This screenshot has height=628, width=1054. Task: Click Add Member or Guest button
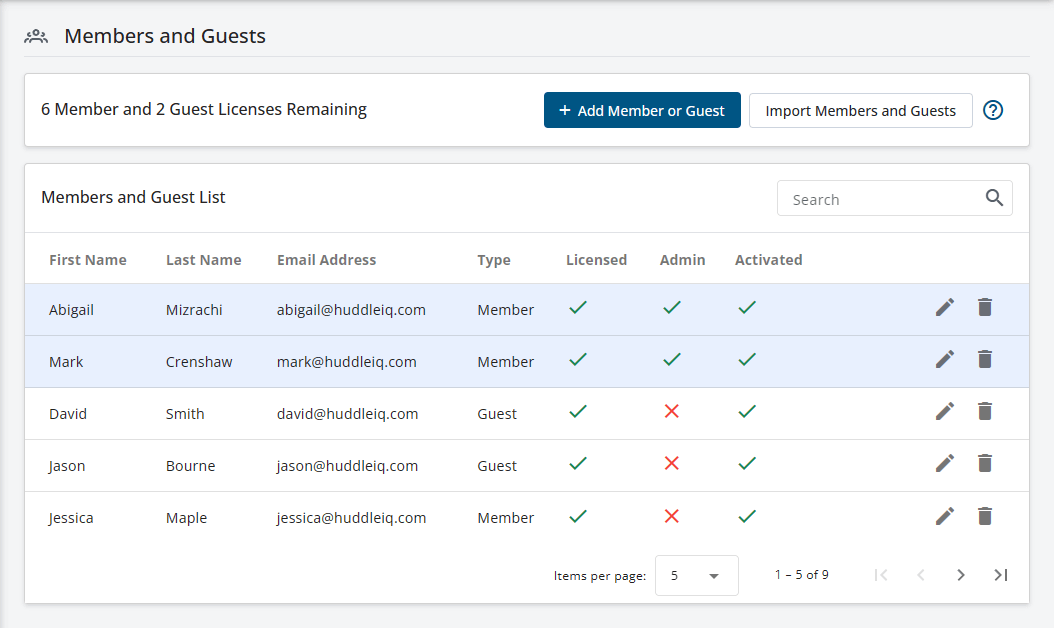click(x=642, y=111)
